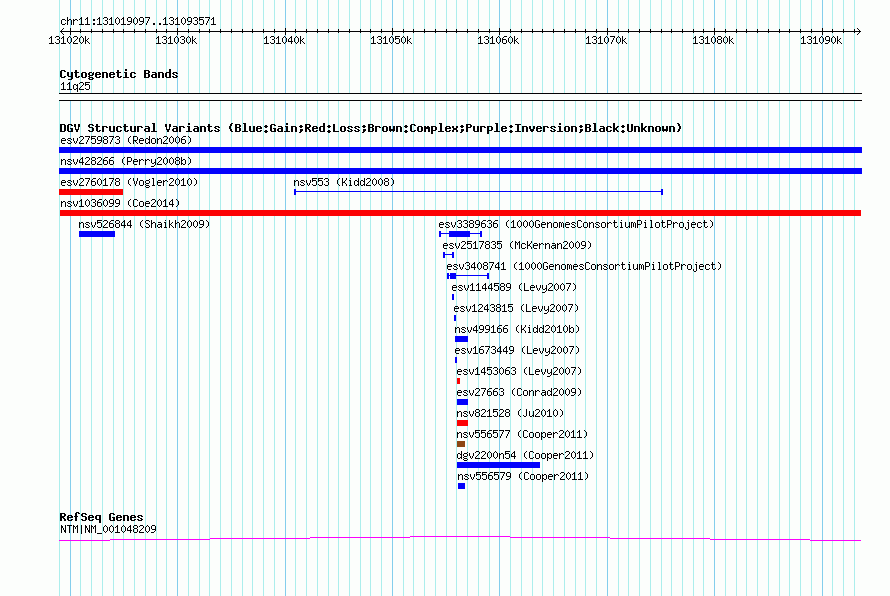The height and width of the screenshot is (596, 890).
Task: Select the nsv1036099 (Coe2014) red bar
Action: click(x=460, y=213)
